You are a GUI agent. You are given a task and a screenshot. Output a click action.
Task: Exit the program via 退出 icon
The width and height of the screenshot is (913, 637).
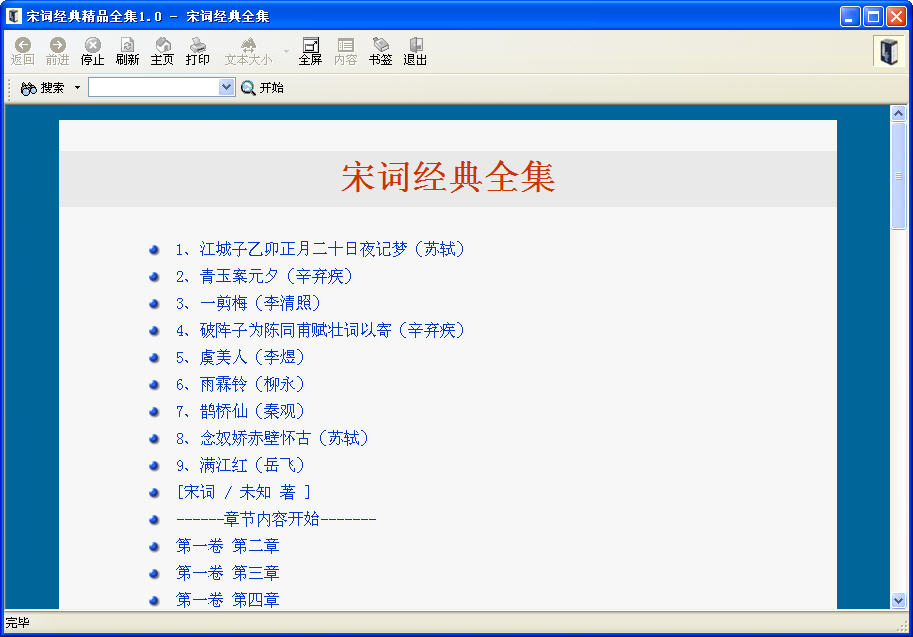(415, 45)
